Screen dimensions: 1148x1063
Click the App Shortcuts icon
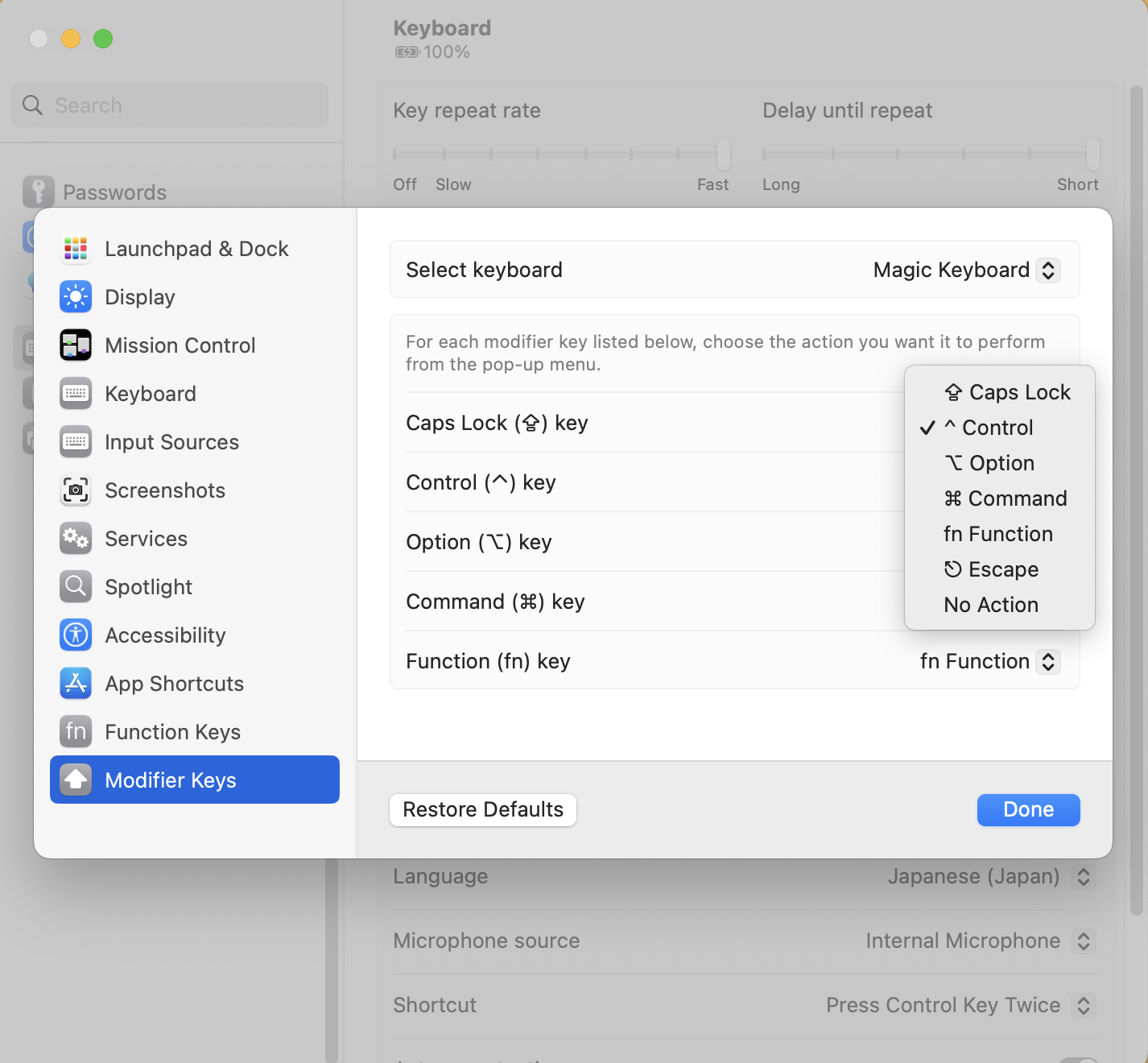[76, 684]
